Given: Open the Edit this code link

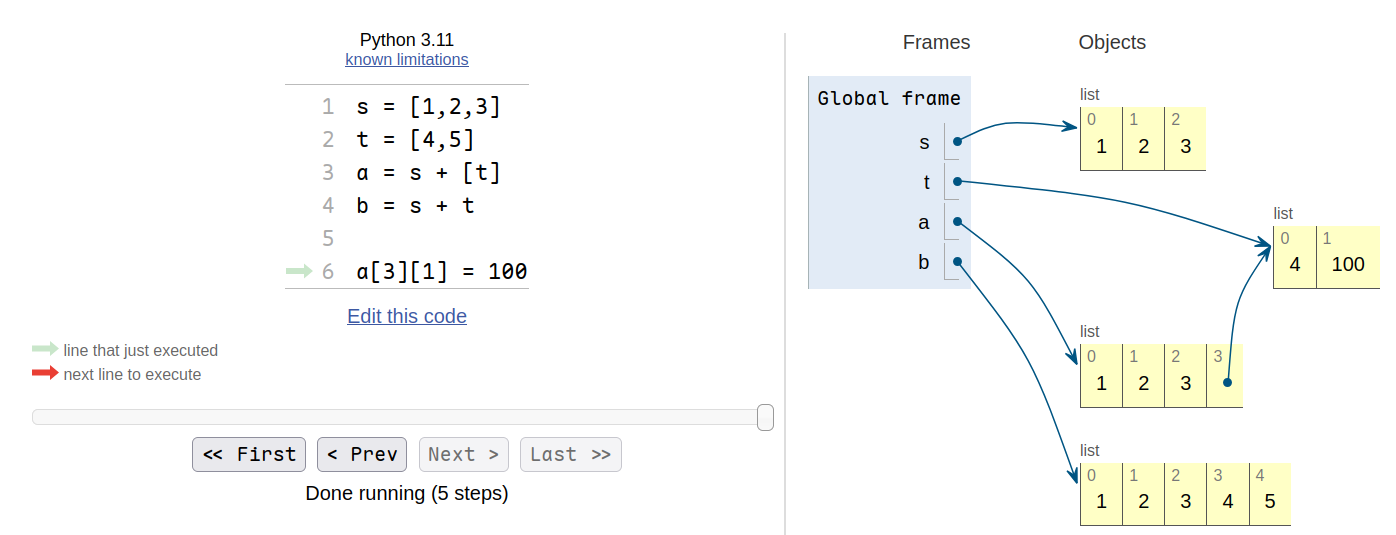Looking at the screenshot, I should pyautogui.click(x=407, y=316).
